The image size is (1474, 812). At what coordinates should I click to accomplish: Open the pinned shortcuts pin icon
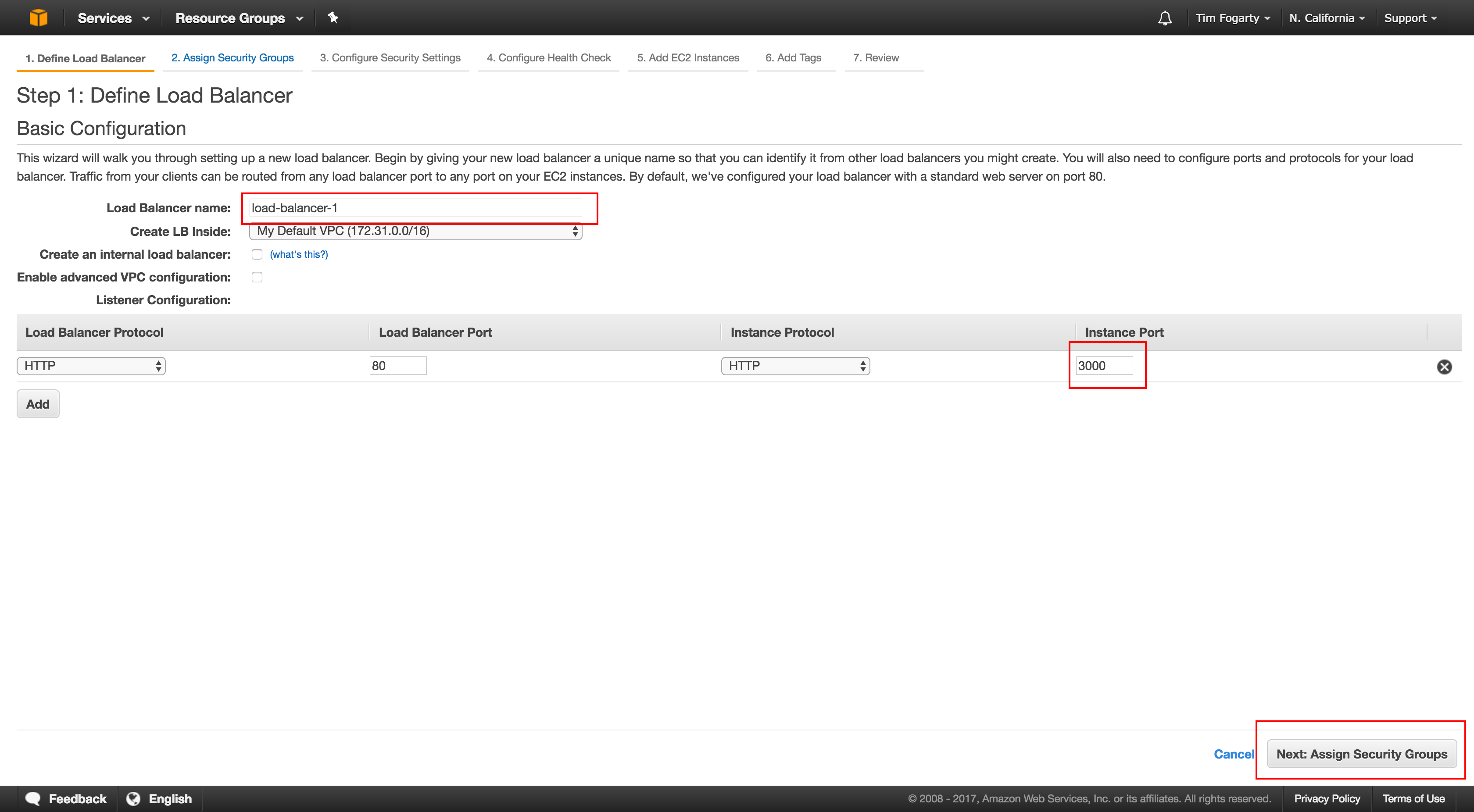pos(333,17)
